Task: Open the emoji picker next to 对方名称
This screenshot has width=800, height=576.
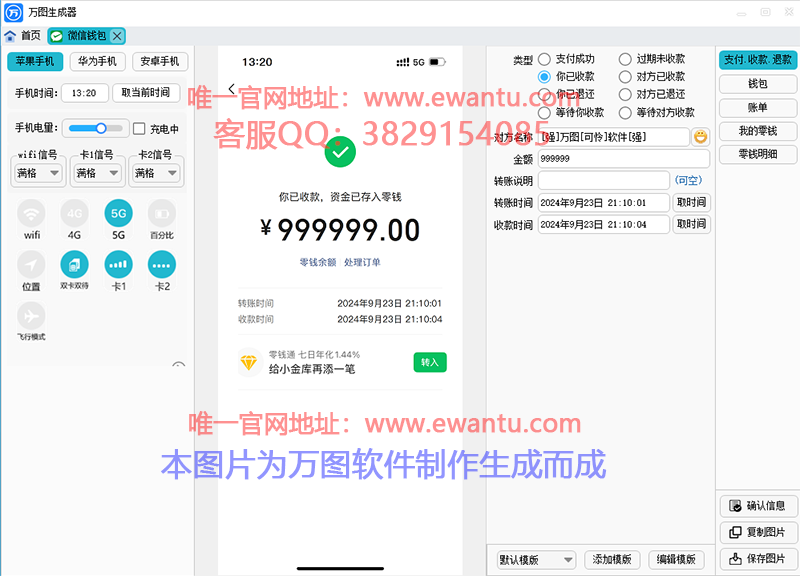Action: [701, 137]
